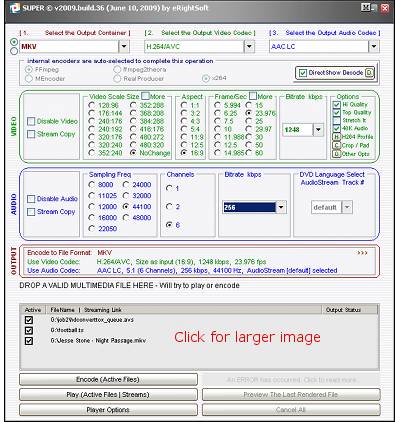The width and height of the screenshot is (395, 422).
Task: Select 25 frames per second
Action: pos(249,121)
